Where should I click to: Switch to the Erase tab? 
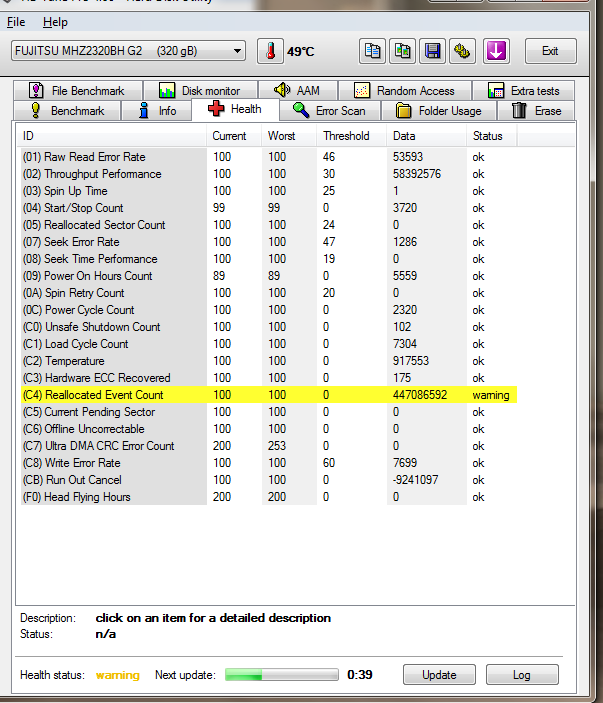536,111
